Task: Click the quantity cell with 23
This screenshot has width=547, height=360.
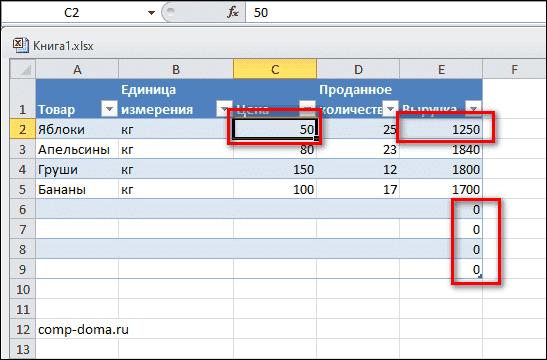Action: 358,149
